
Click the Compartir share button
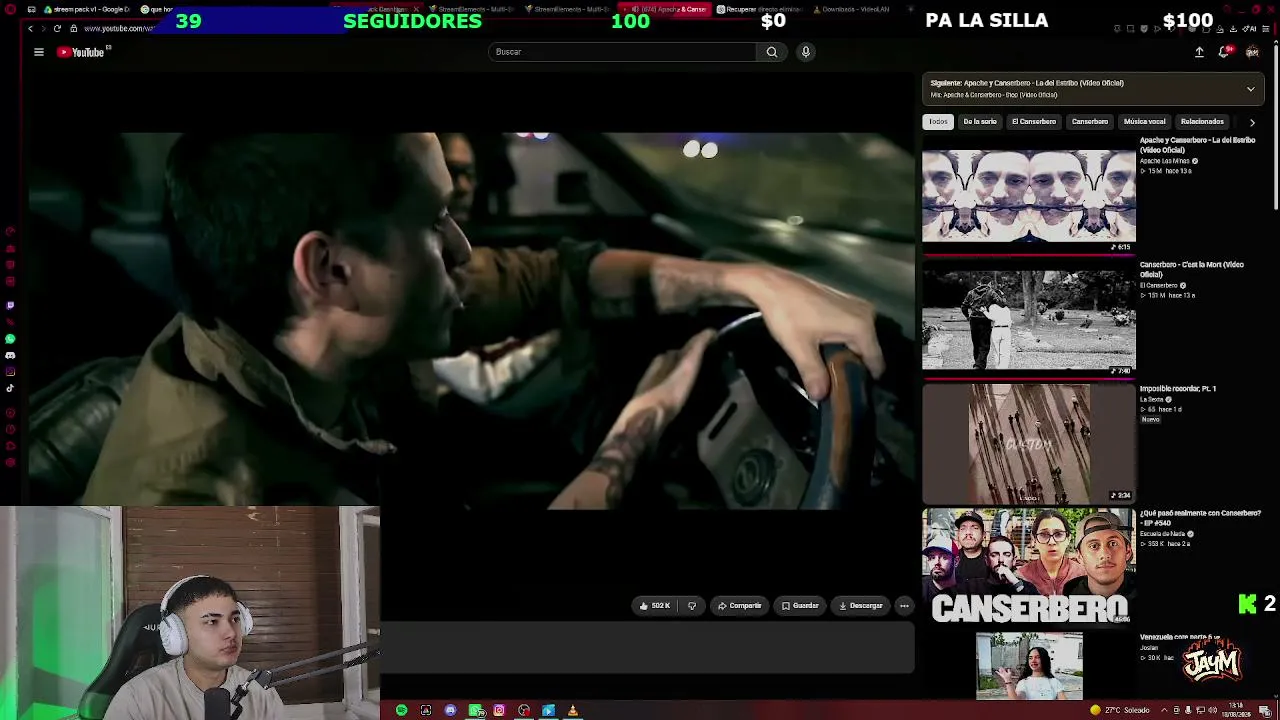click(740, 606)
